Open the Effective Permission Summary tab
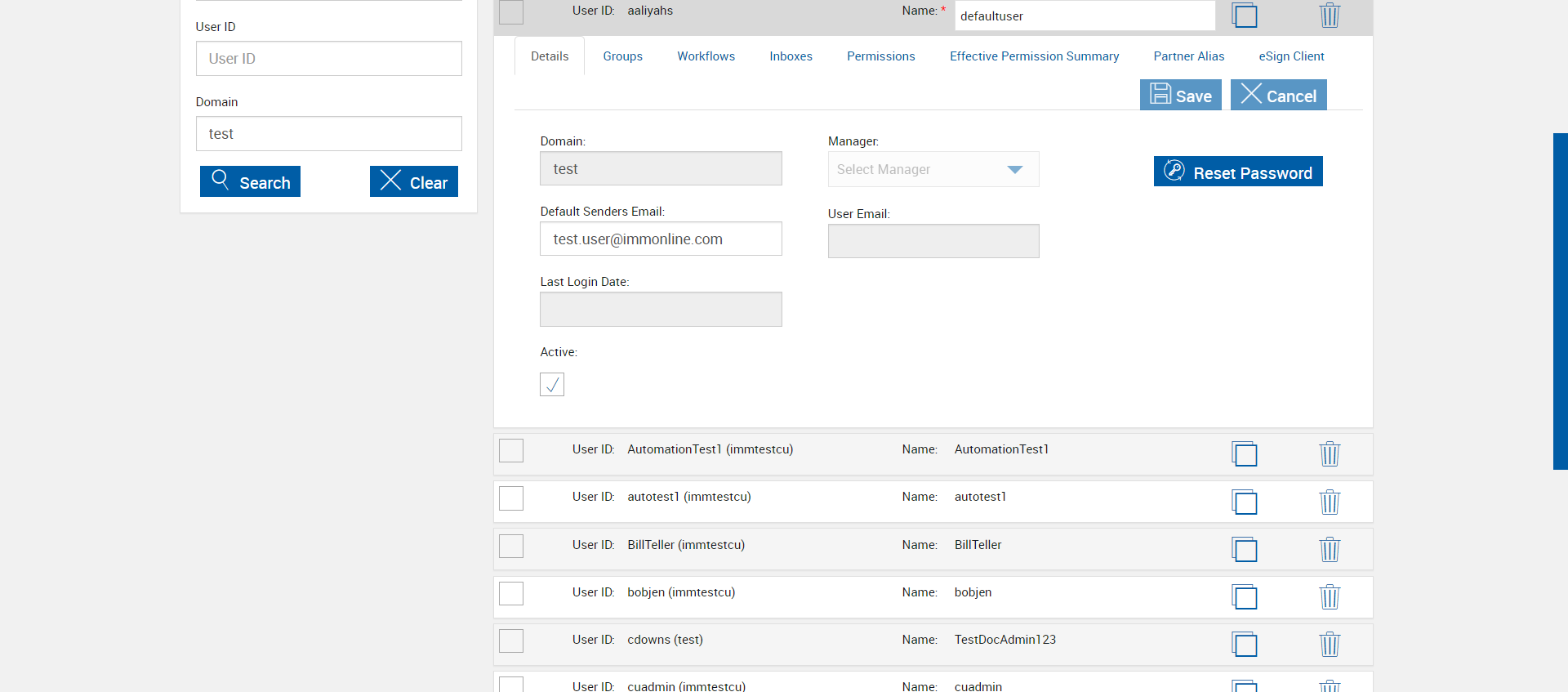 [x=1034, y=56]
